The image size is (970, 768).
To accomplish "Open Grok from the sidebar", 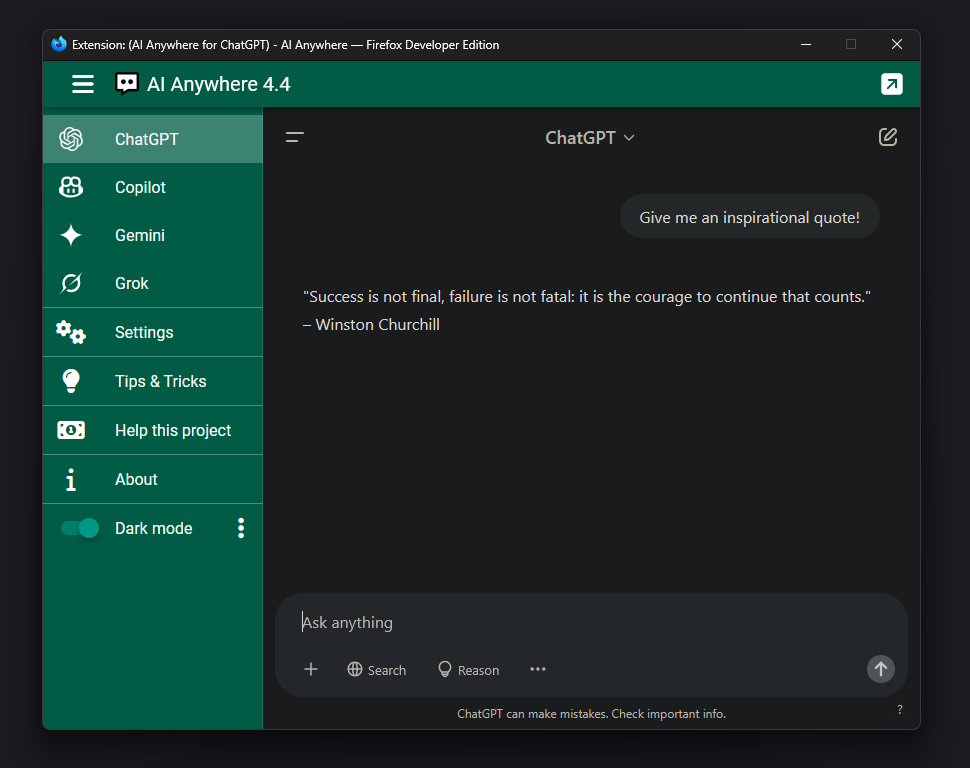I will [x=131, y=283].
